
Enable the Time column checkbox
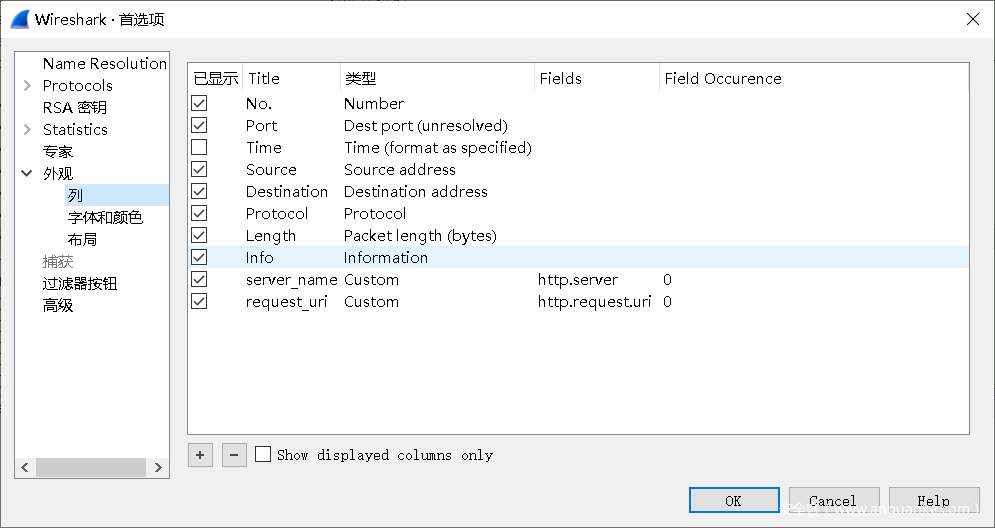199,148
